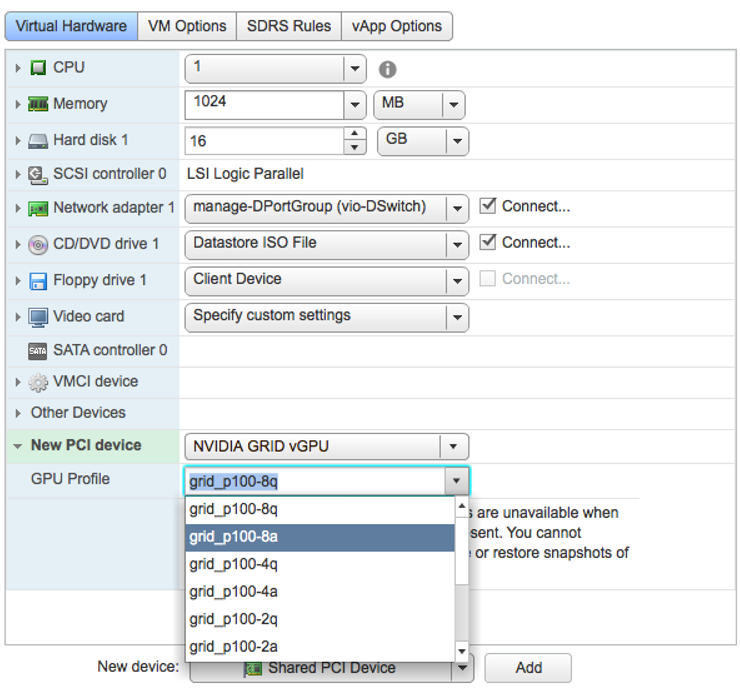Viewport: 740px width, 689px height.
Task: Expand the Other Devices row
Action: 18,413
